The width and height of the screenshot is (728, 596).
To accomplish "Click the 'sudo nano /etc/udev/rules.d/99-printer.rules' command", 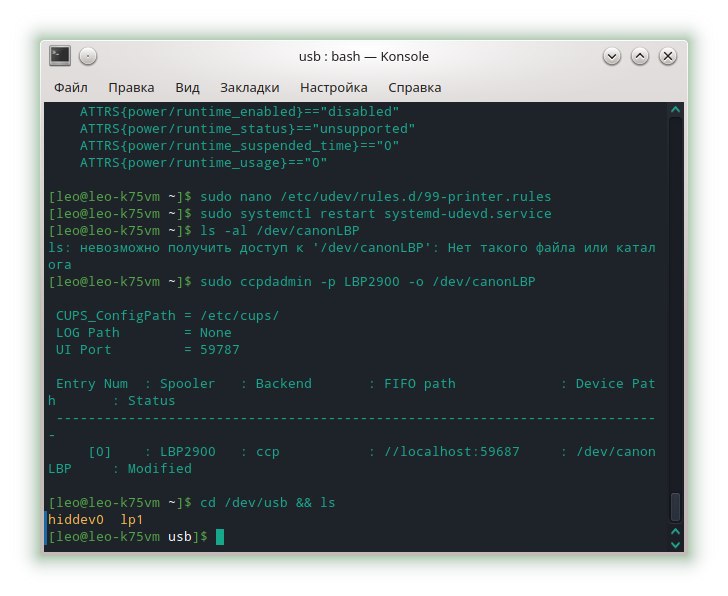I will point(376,197).
